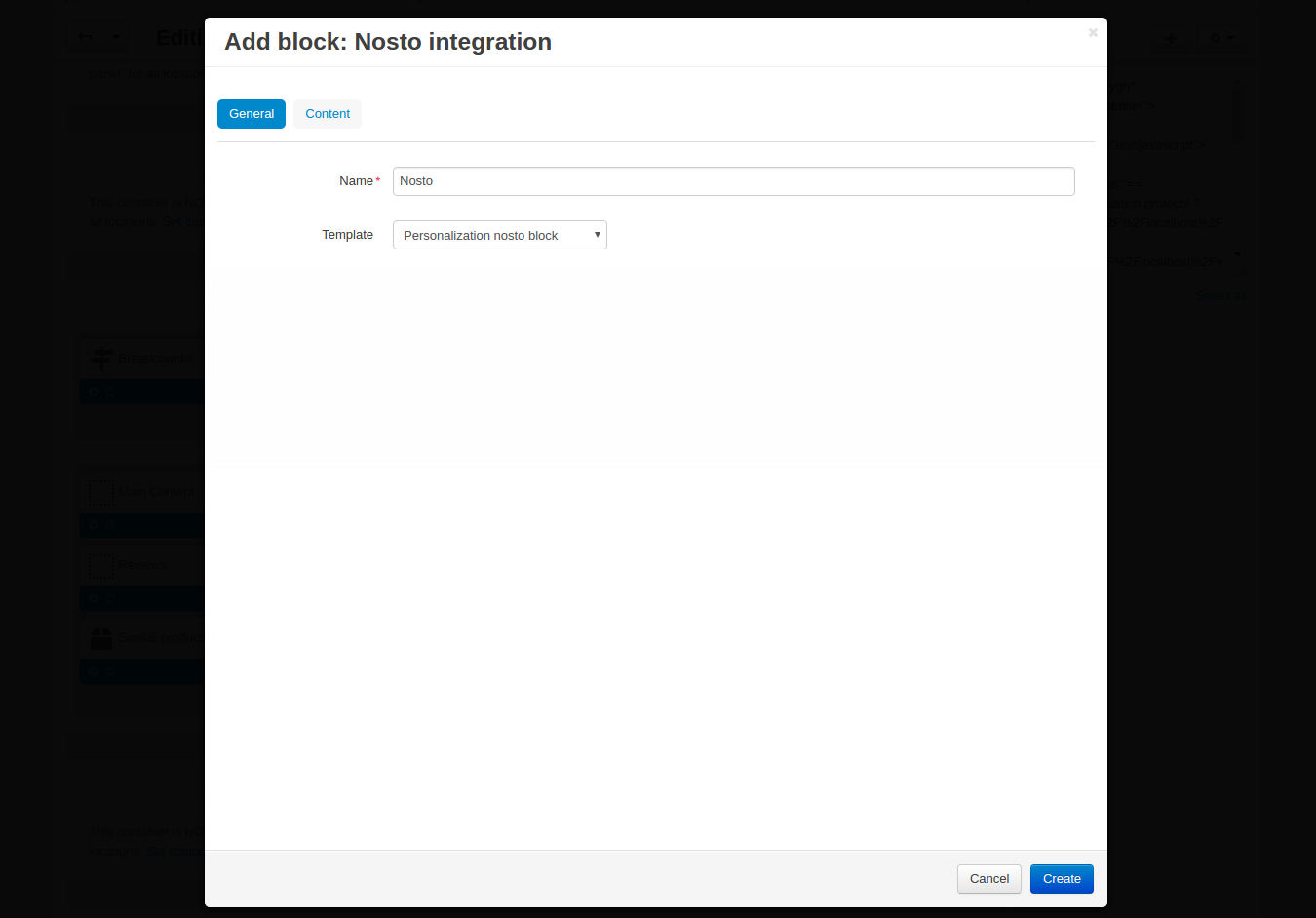Create the Nosto block
This screenshot has height=918, width=1316.
[x=1062, y=879]
